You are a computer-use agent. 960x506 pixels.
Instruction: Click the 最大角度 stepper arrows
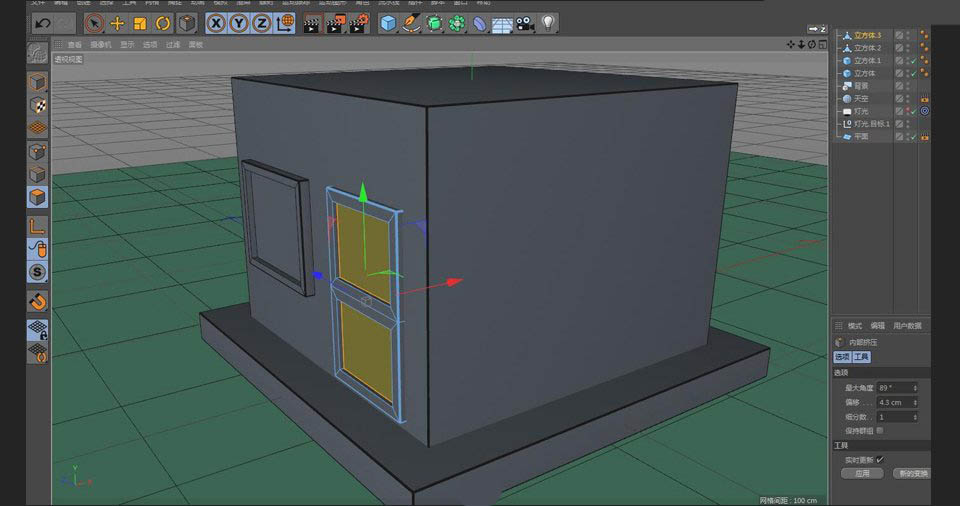(x=914, y=387)
